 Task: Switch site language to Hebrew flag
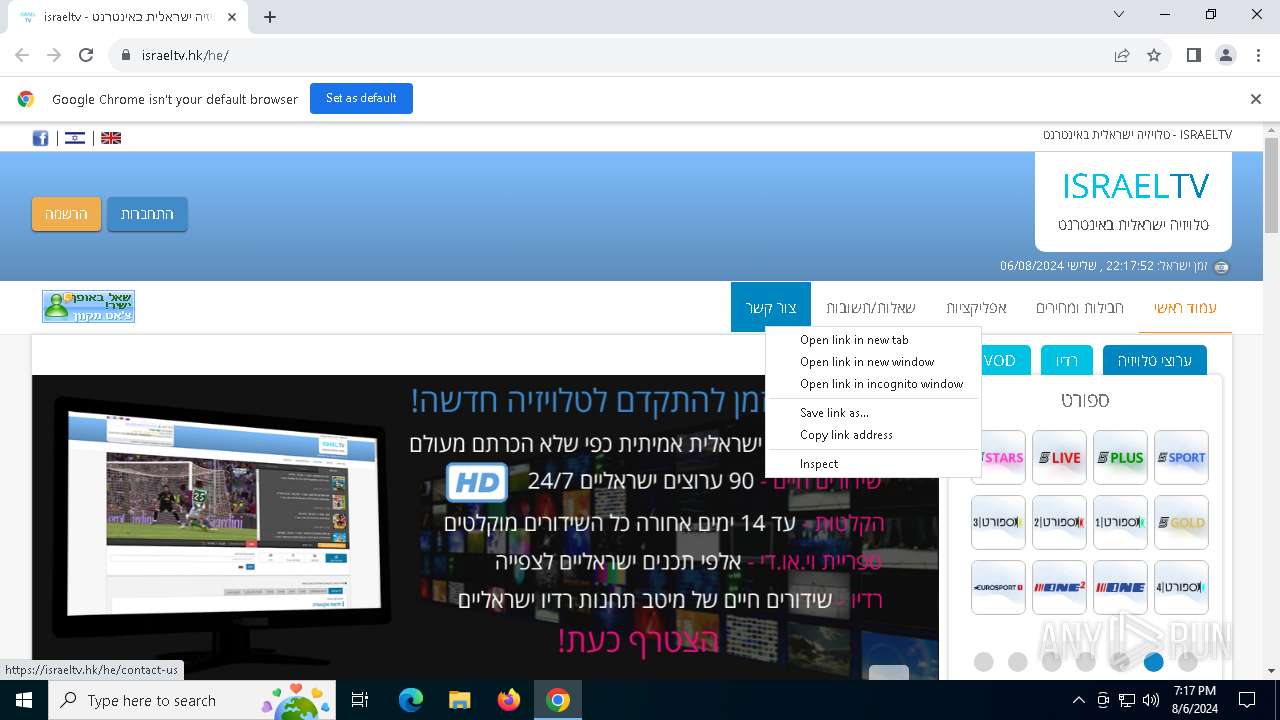(75, 138)
